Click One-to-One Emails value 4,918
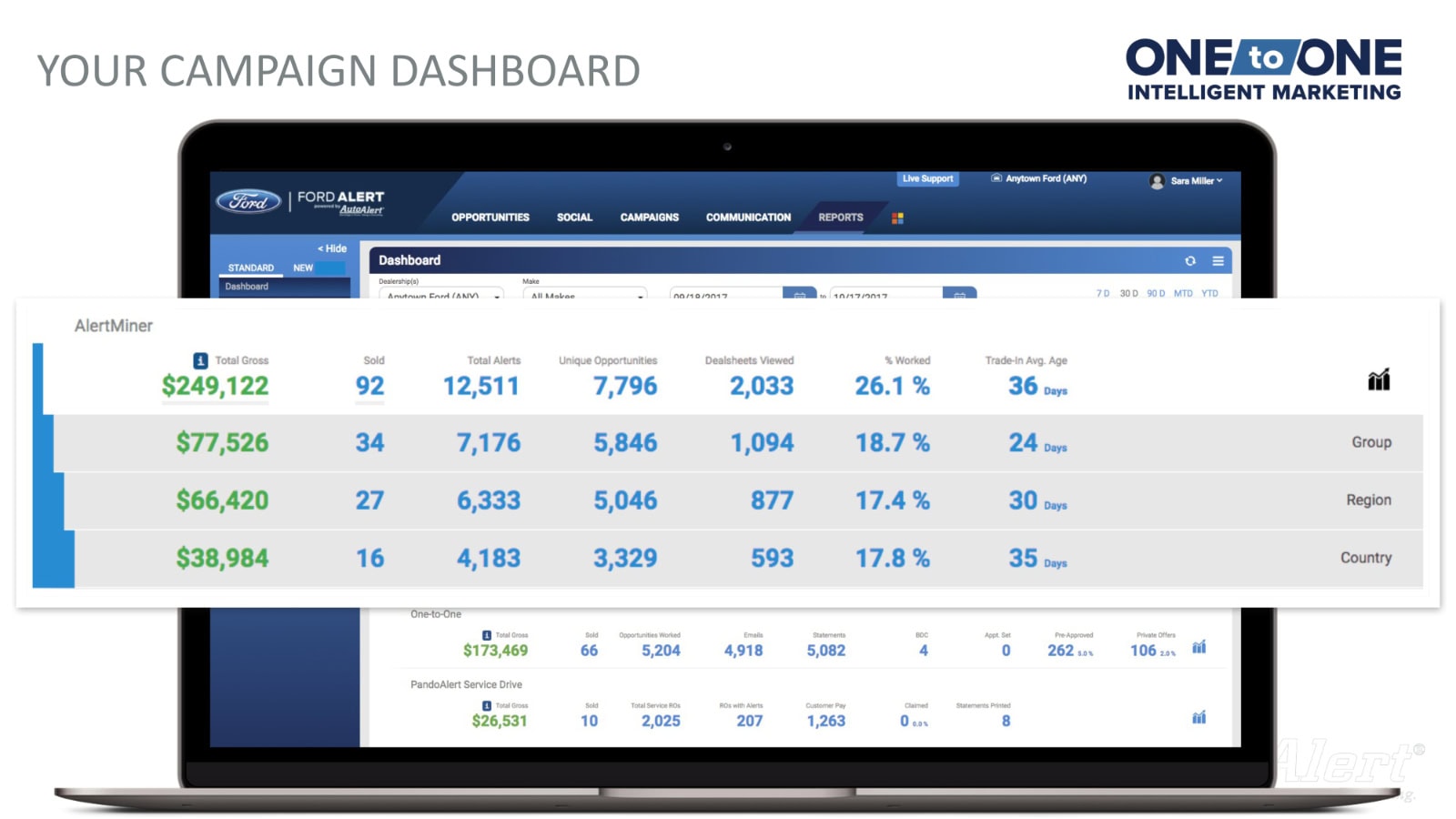1456x819 pixels. pos(743,651)
